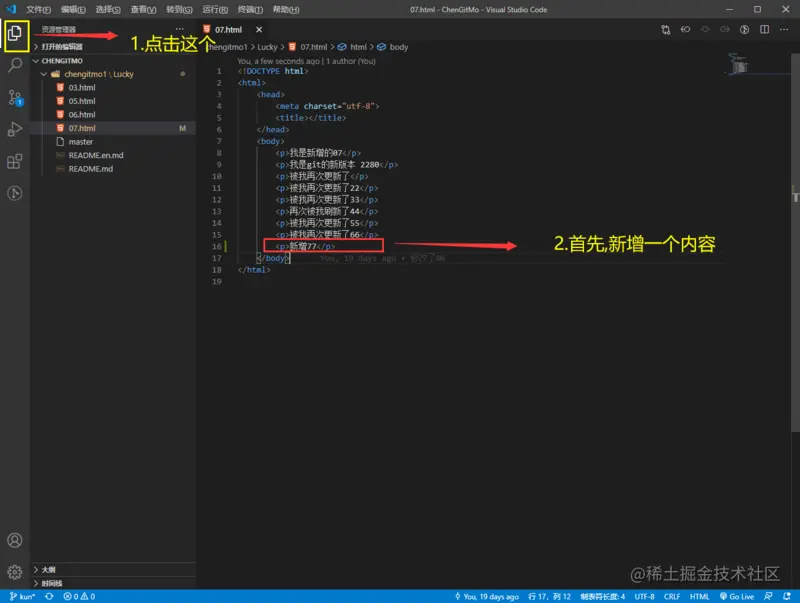Viewport: 800px width, 603px height.
Task: Close the 07.html editor tab
Action: tap(259, 30)
